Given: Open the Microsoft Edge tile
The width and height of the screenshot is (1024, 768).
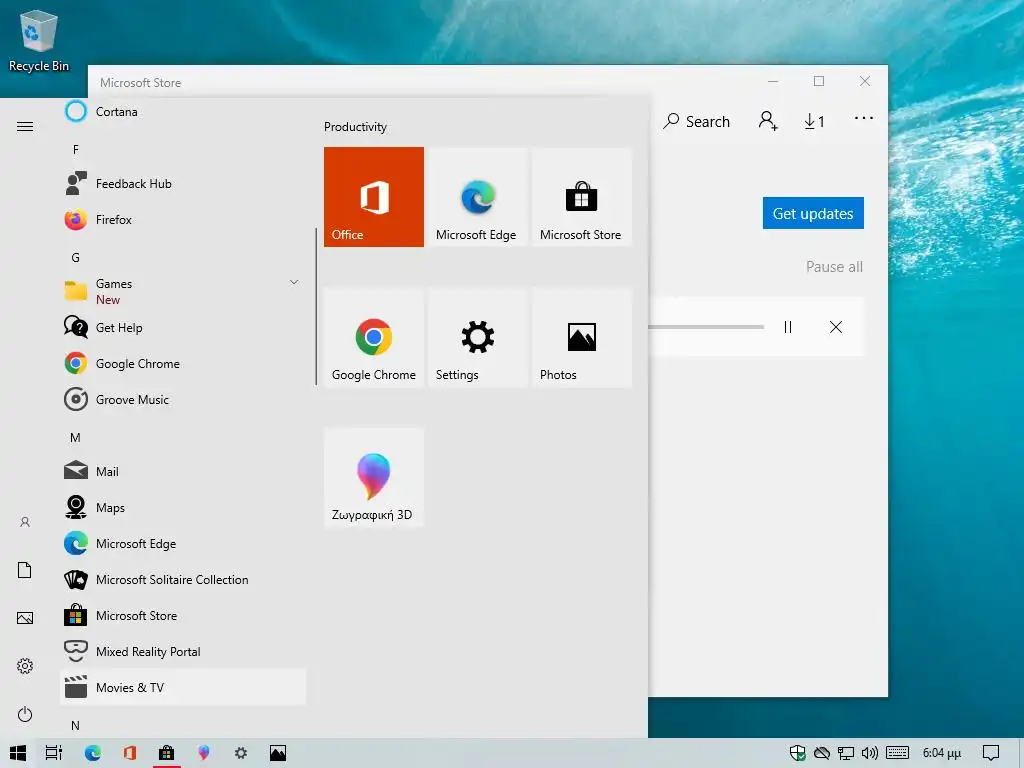Looking at the screenshot, I should click(477, 197).
